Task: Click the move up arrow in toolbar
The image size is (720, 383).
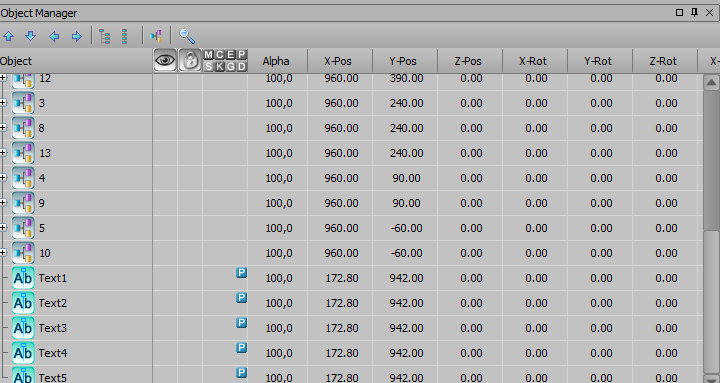Action: click(8, 36)
